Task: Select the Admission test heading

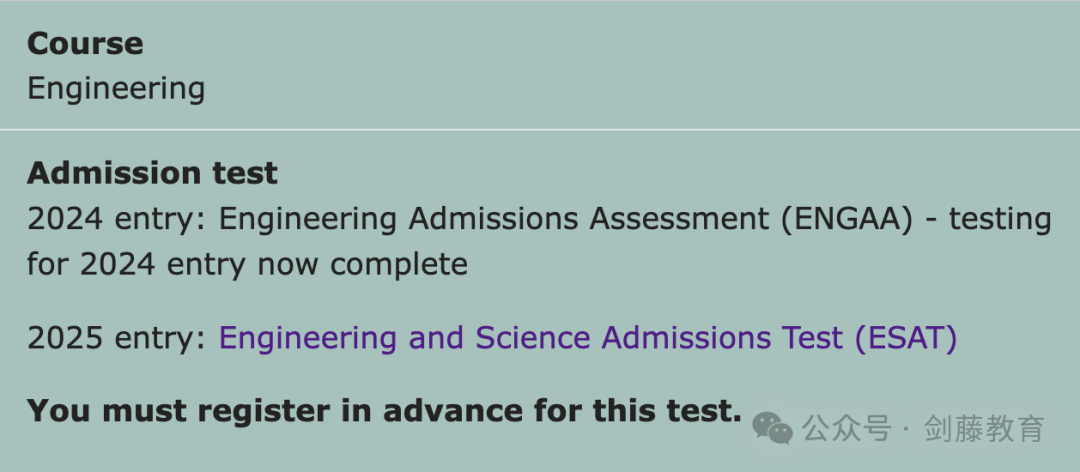Action: pyautogui.click(x=152, y=173)
